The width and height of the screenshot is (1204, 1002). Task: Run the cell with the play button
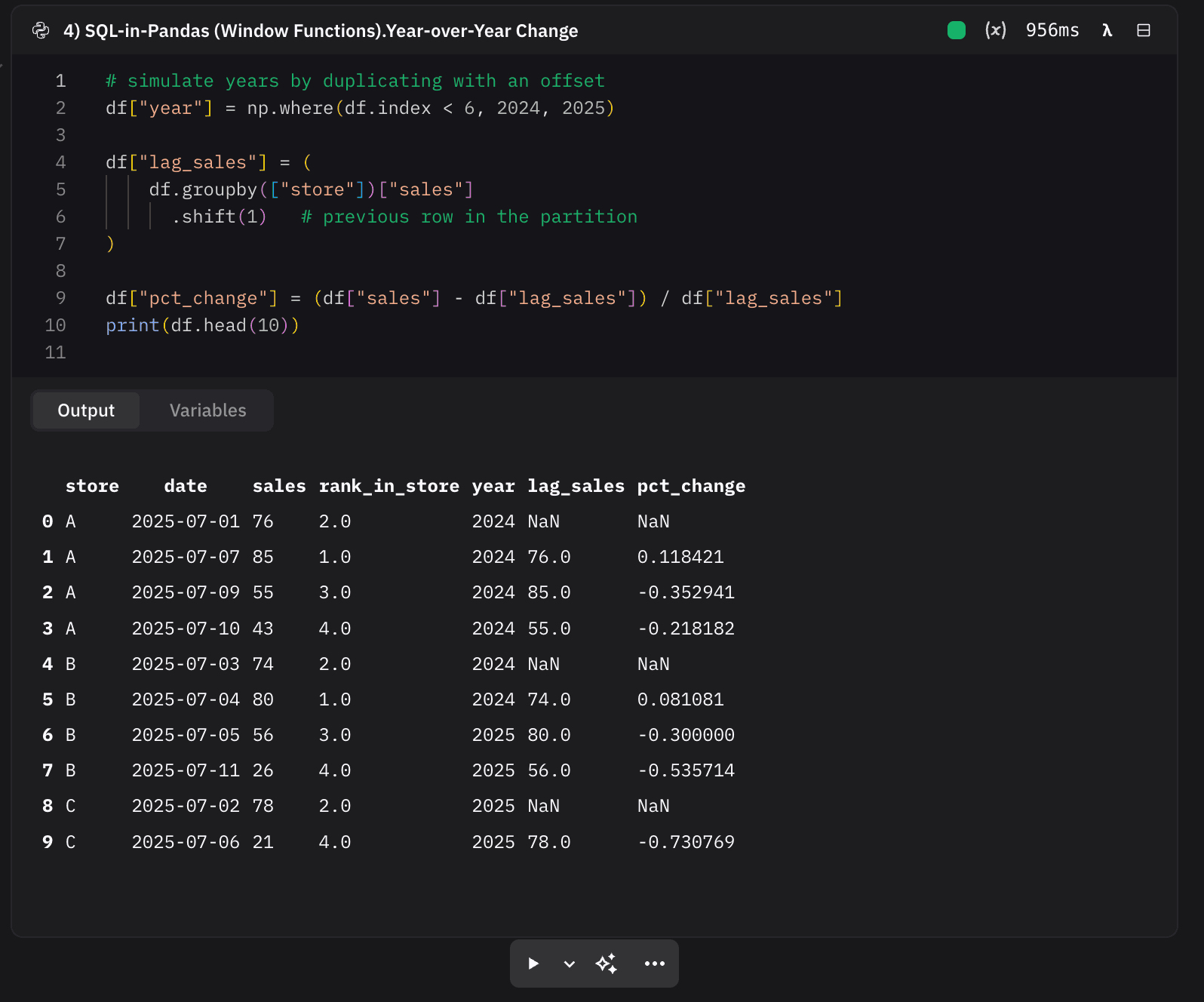533,964
